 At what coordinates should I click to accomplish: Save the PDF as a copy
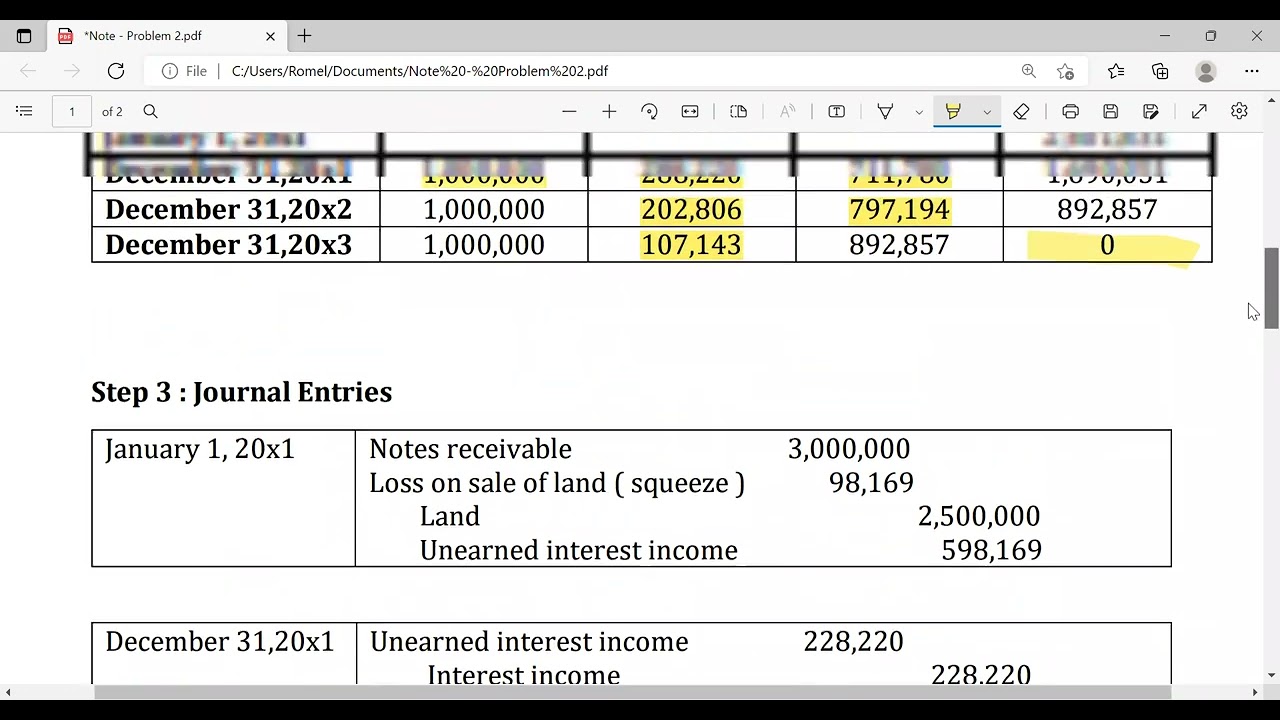(x=1151, y=111)
